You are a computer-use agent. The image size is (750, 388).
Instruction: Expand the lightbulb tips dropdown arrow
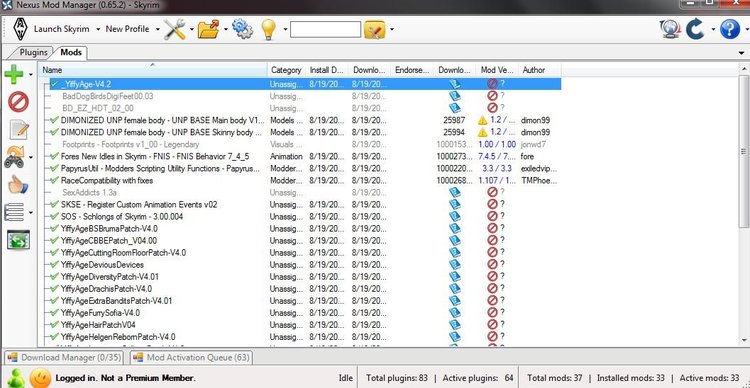[285, 29]
